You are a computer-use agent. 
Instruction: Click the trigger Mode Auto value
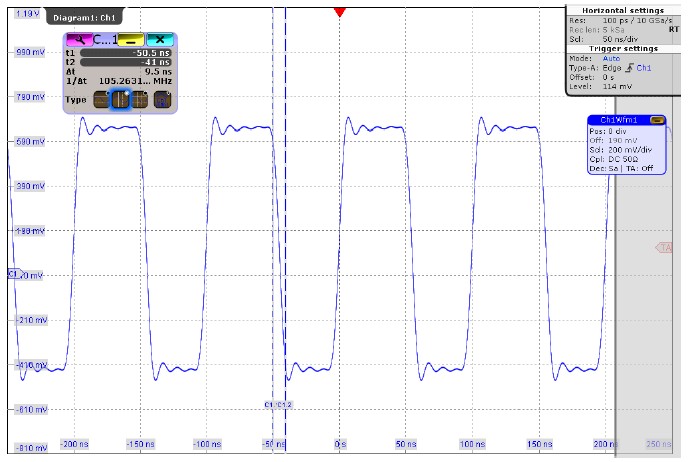[611, 58]
